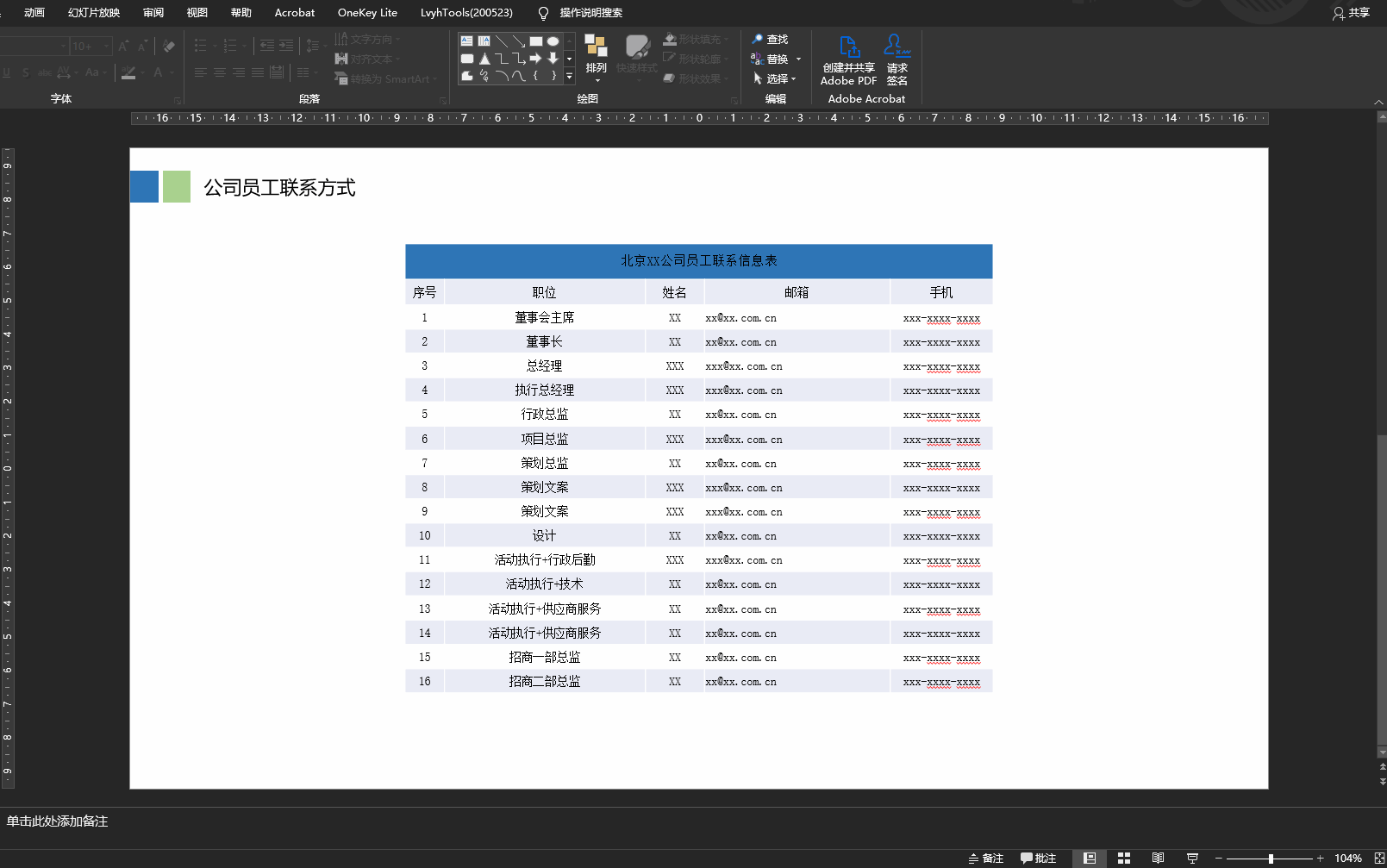The image size is (1387, 868).
Task: Select the rounded rectangle shape
Action: 466,59
